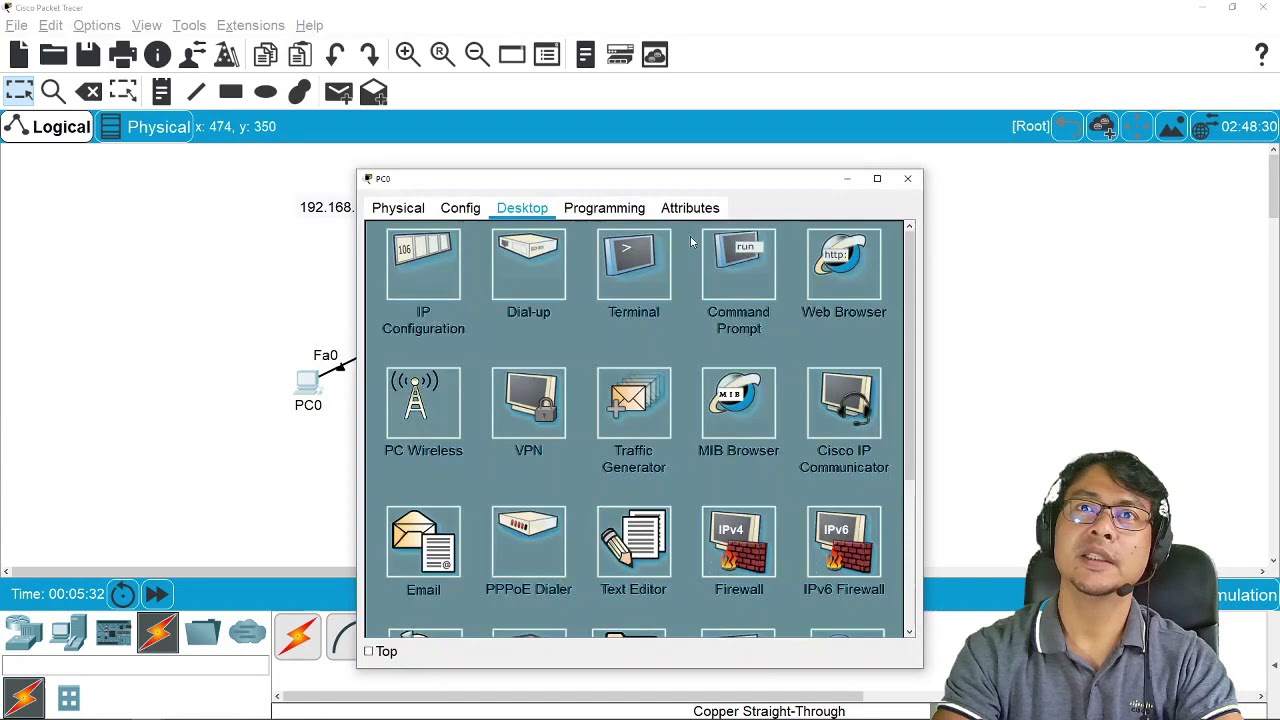1280x720 pixels.
Task: Open the Attributes tab
Action: tap(690, 208)
